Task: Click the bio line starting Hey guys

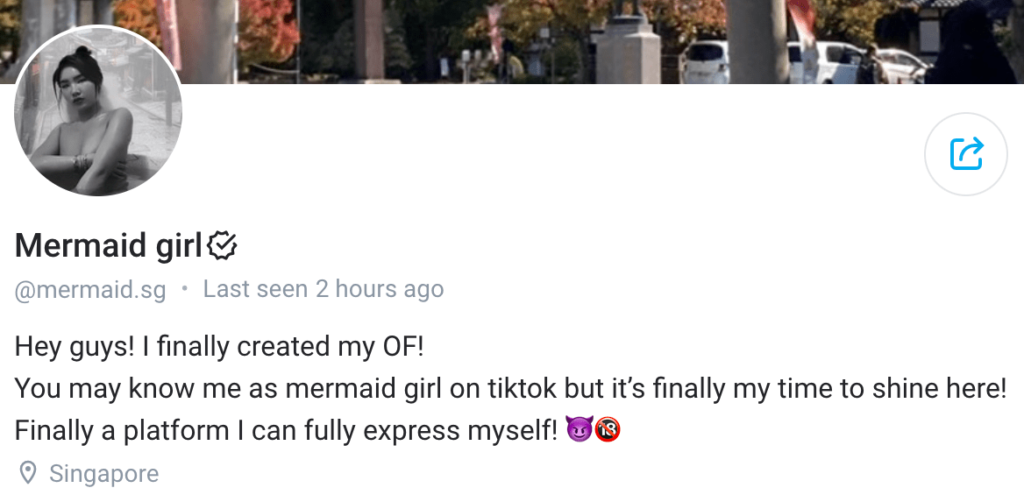Action: 219,347
